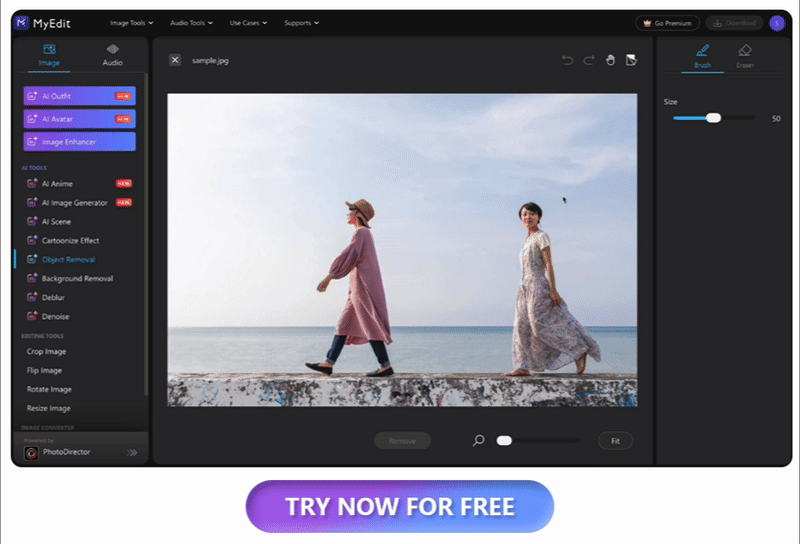The width and height of the screenshot is (800, 544).
Task: Select Background Removal in sidebar
Action: pos(79,278)
